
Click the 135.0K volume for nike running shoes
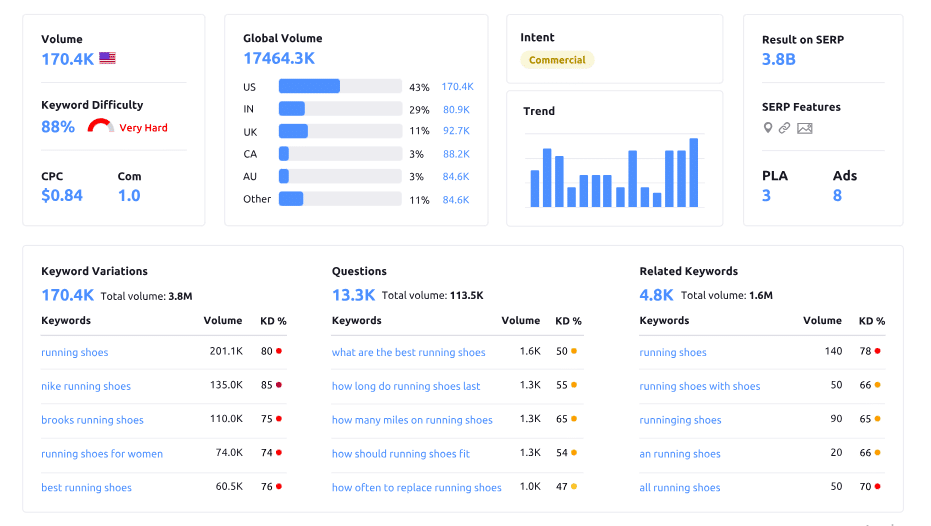[x=226, y=385]
